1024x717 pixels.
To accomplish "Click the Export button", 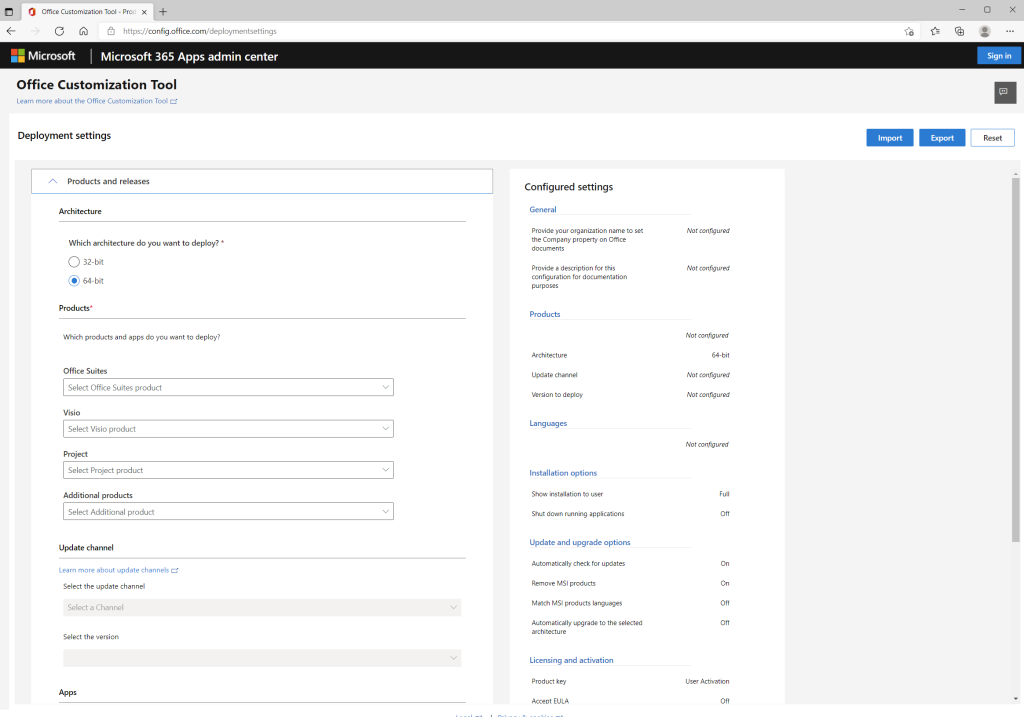I will click(x=942, y=138).
